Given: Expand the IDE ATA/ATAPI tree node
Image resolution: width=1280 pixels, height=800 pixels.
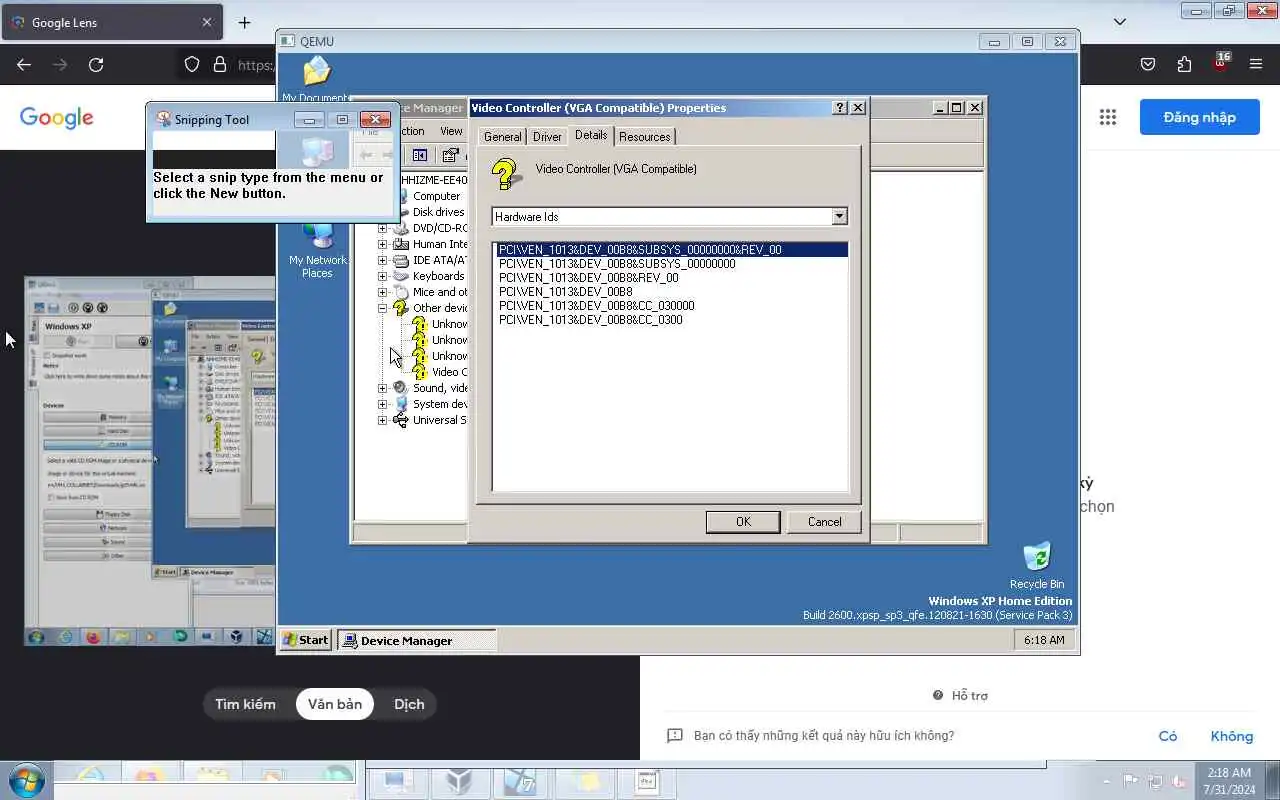Looking at the screenshot, I should click(x=383, y=260).
